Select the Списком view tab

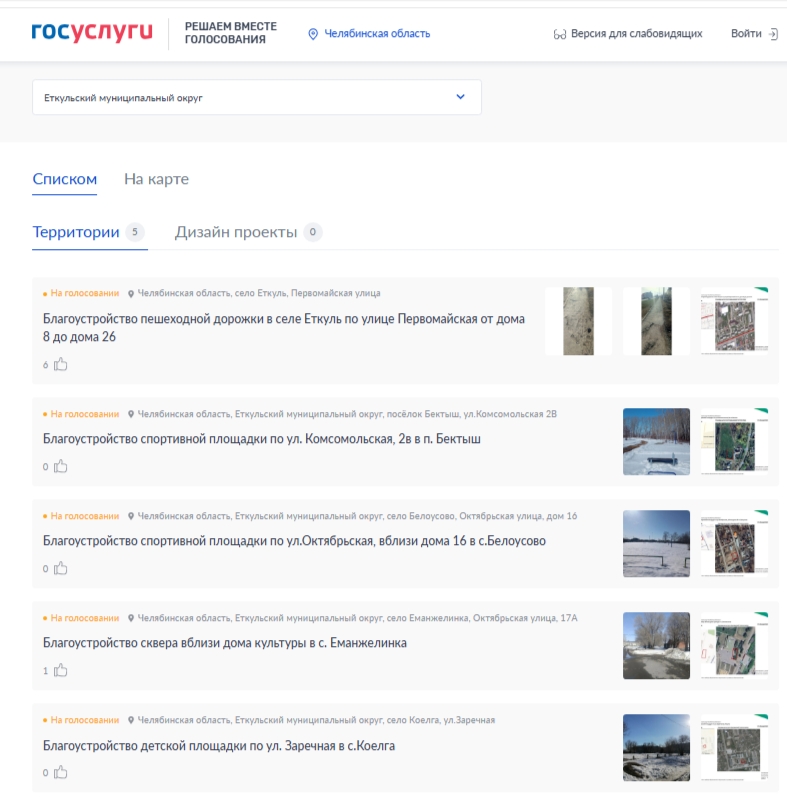(x=64, y=179)
